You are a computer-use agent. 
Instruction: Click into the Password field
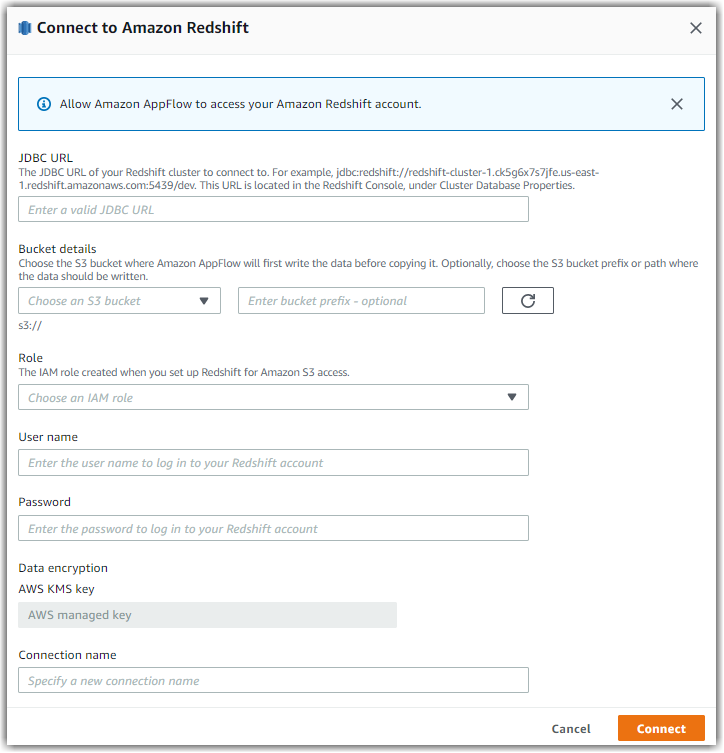point(273,528)
